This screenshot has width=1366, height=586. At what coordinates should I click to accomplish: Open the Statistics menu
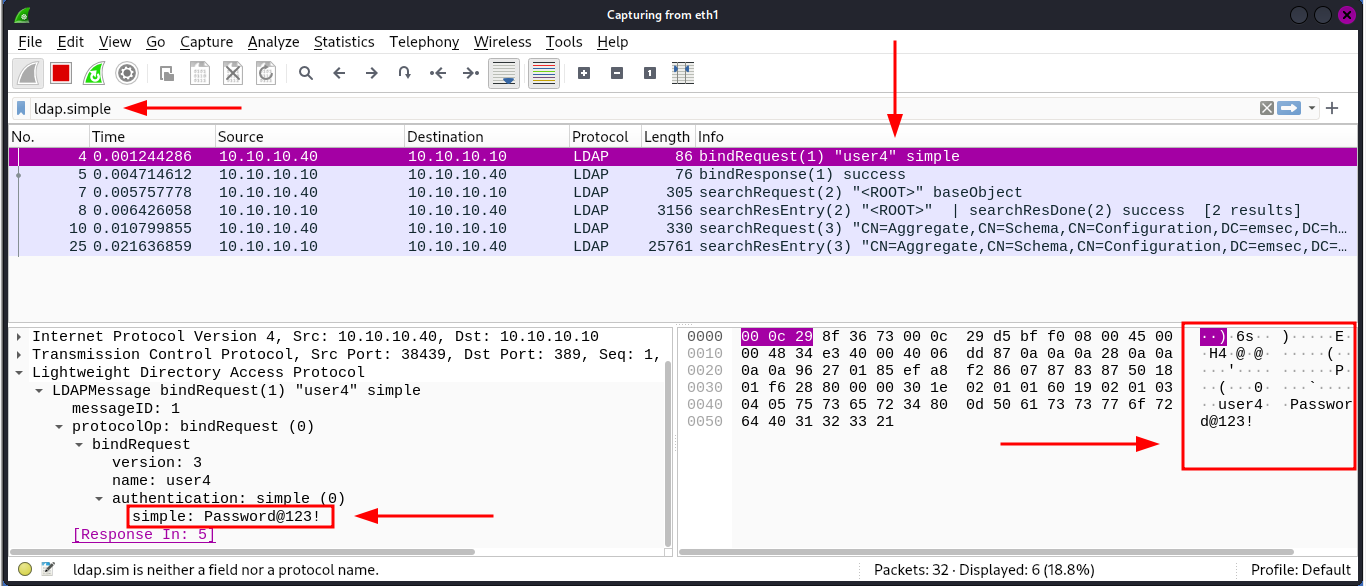[x=344, y=42]
